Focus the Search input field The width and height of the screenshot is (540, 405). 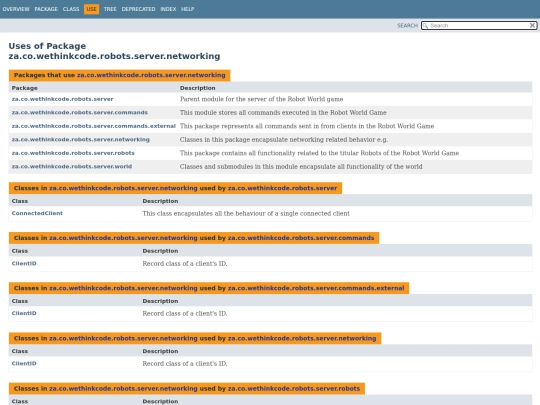pyautogui.click(x=479, y=25)
